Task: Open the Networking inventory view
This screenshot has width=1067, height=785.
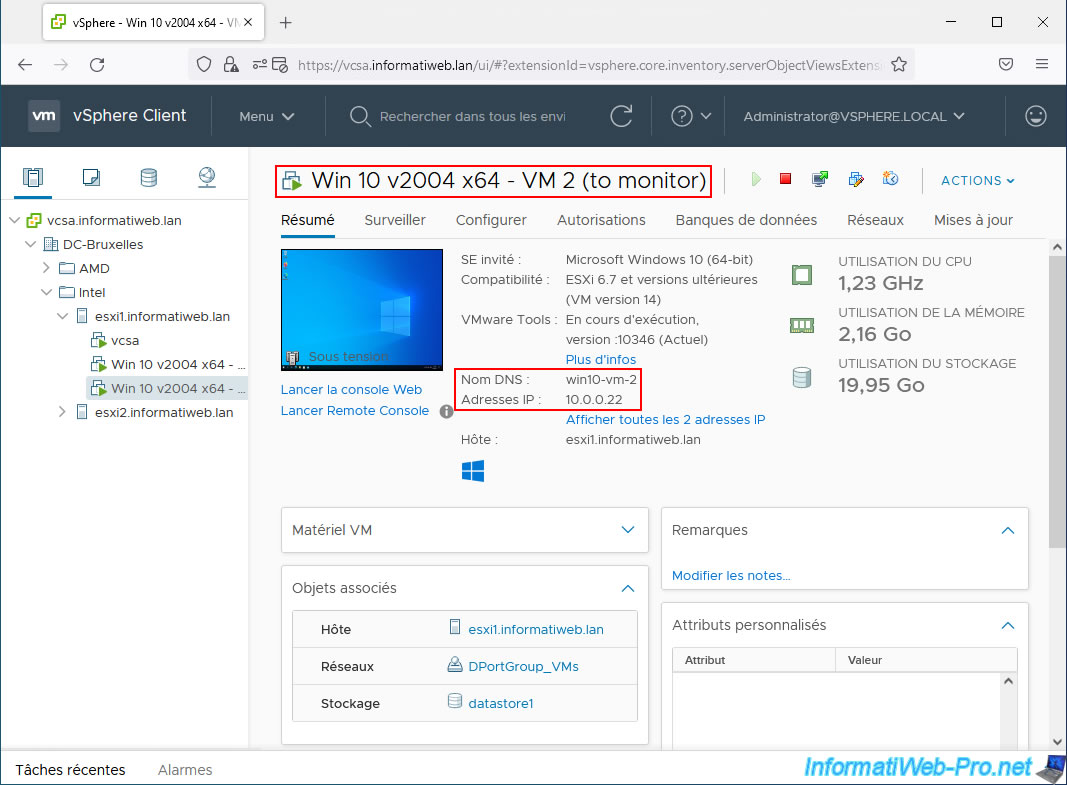Action: (207, 178)
